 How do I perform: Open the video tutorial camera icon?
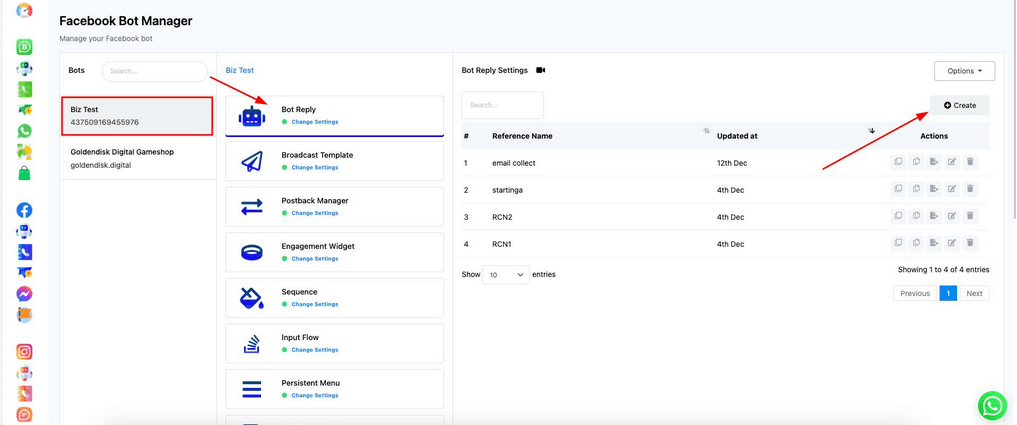[x=541, y=71]
